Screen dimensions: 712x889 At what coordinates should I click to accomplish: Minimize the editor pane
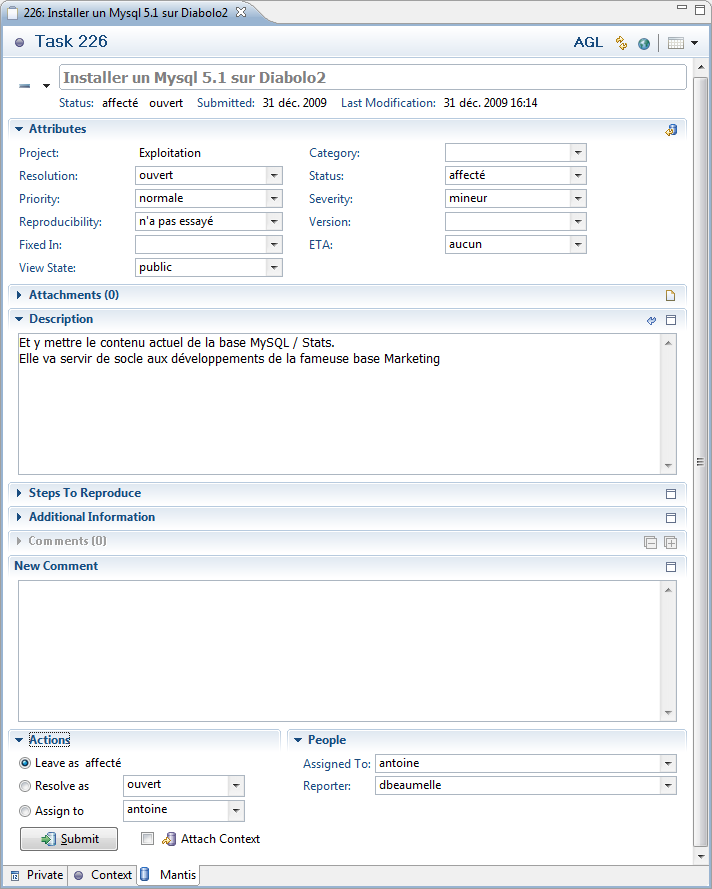pyautogui.click(x=682, y=9)
